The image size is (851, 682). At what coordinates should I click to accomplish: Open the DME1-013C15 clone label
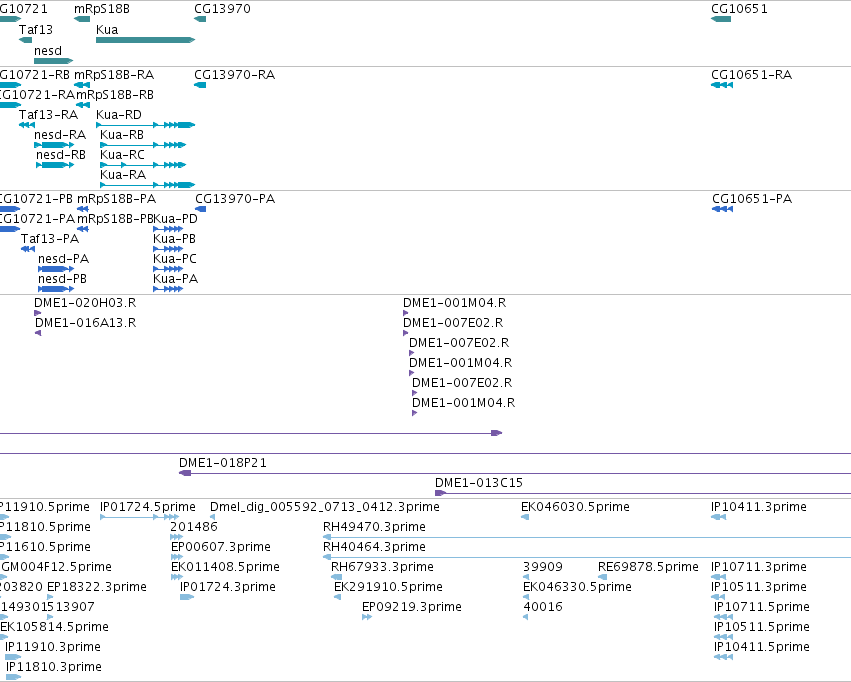tap(479, 483)
